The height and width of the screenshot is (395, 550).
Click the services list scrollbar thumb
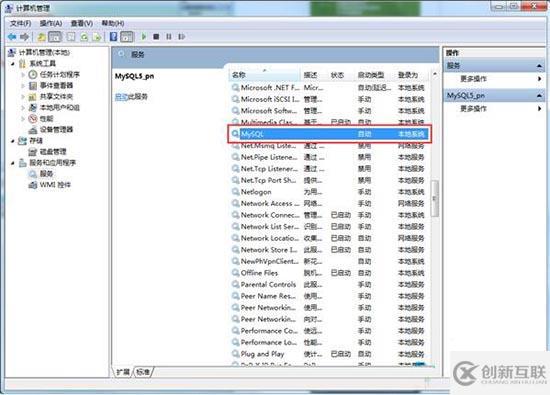coord(435,199)
